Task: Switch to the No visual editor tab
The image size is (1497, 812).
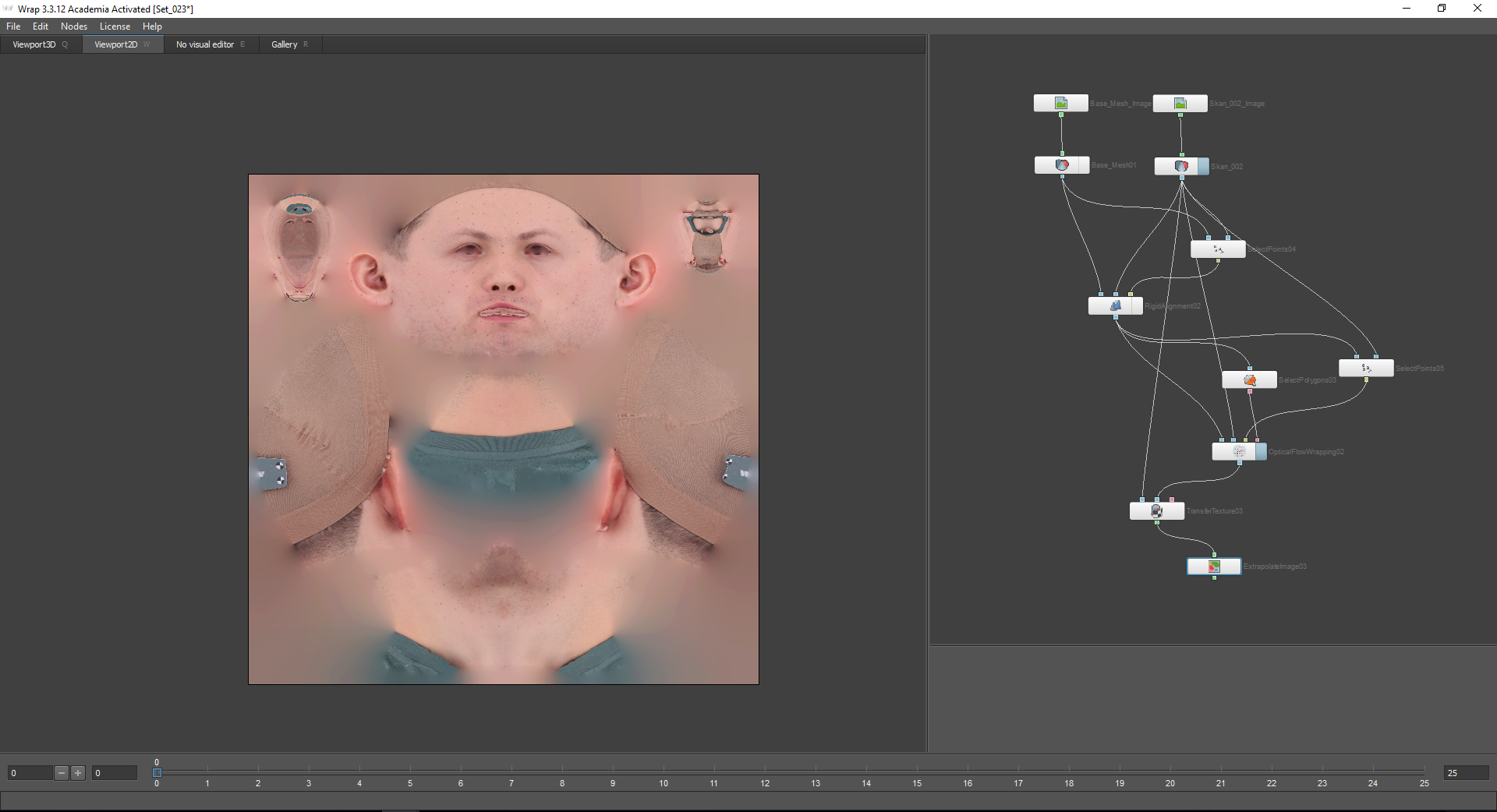Action: [211, 44]
